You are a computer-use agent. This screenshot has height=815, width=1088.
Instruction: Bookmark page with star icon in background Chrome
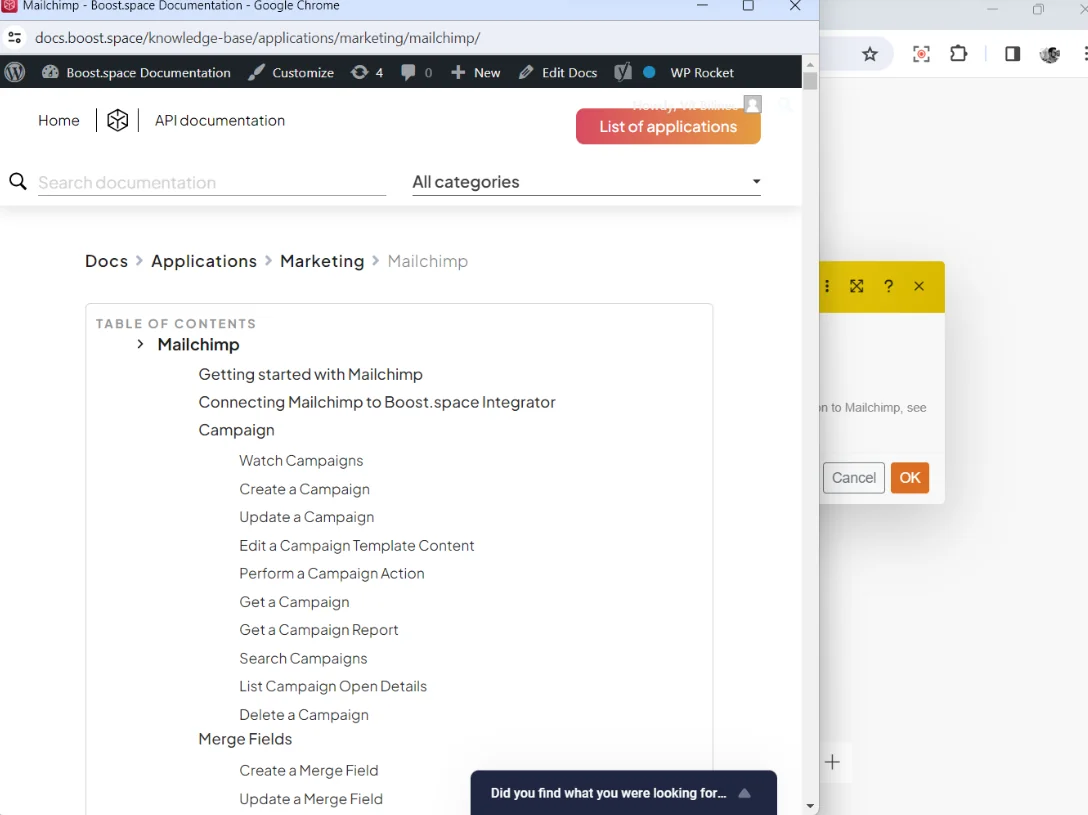coord(869,54)
